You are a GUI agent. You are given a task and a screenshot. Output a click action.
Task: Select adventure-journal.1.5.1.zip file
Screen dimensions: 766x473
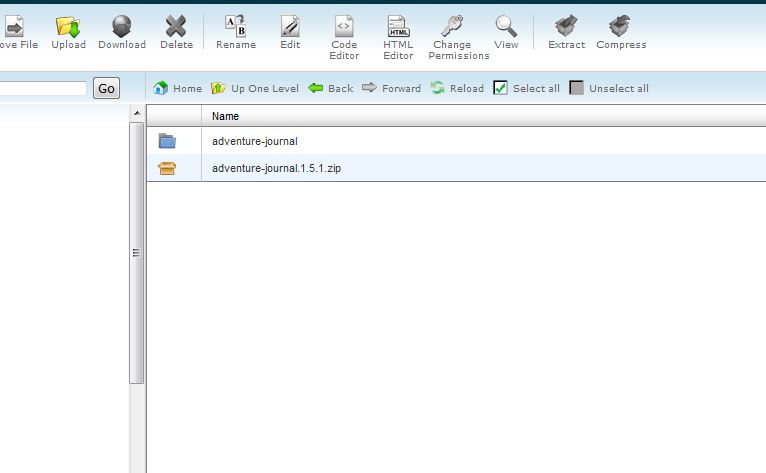click(x=276, y=169)
